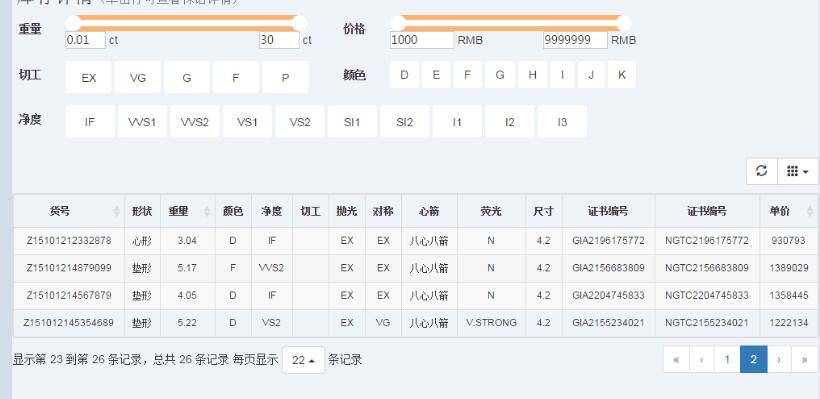Click the 颜色 column header
820x399 pixels.
[233, 211]
